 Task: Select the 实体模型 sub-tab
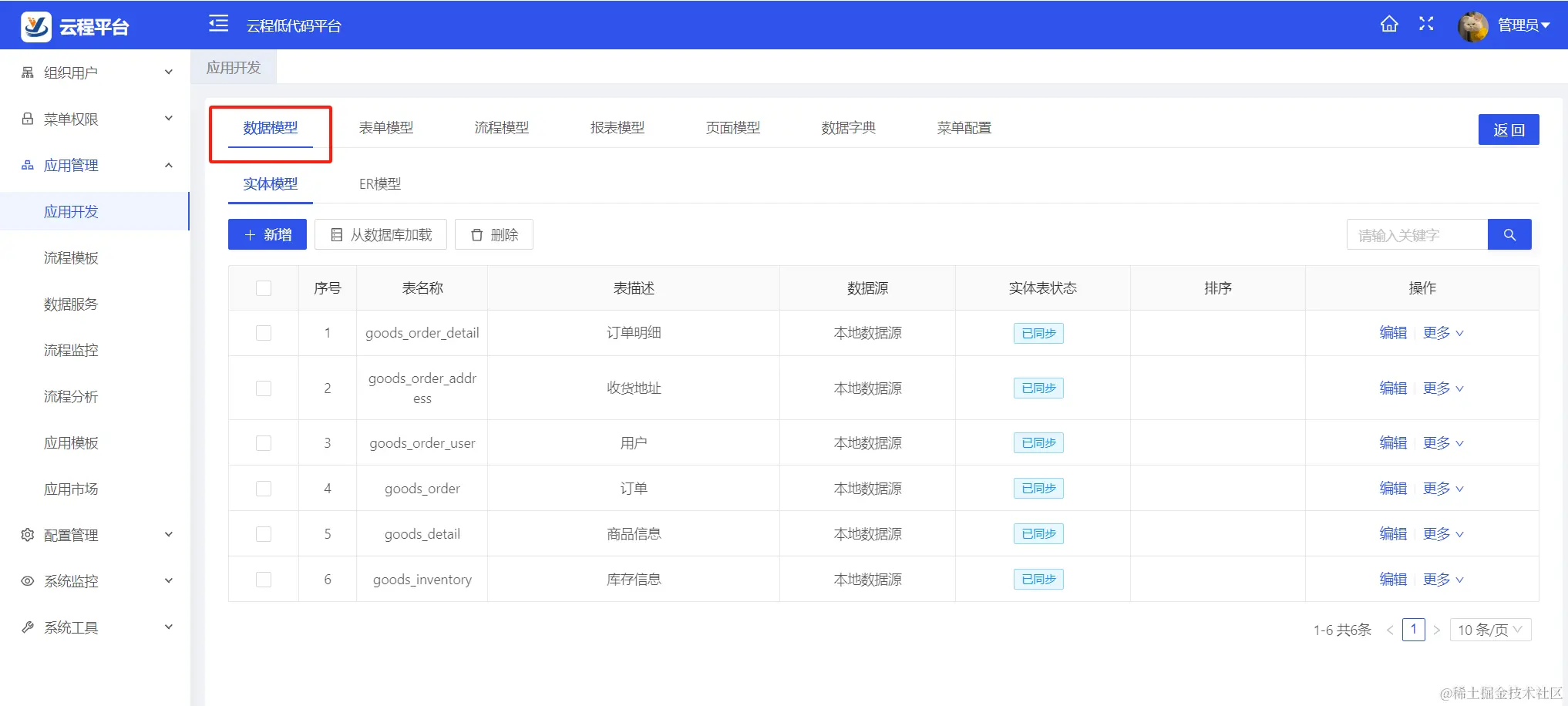[271, 184]
